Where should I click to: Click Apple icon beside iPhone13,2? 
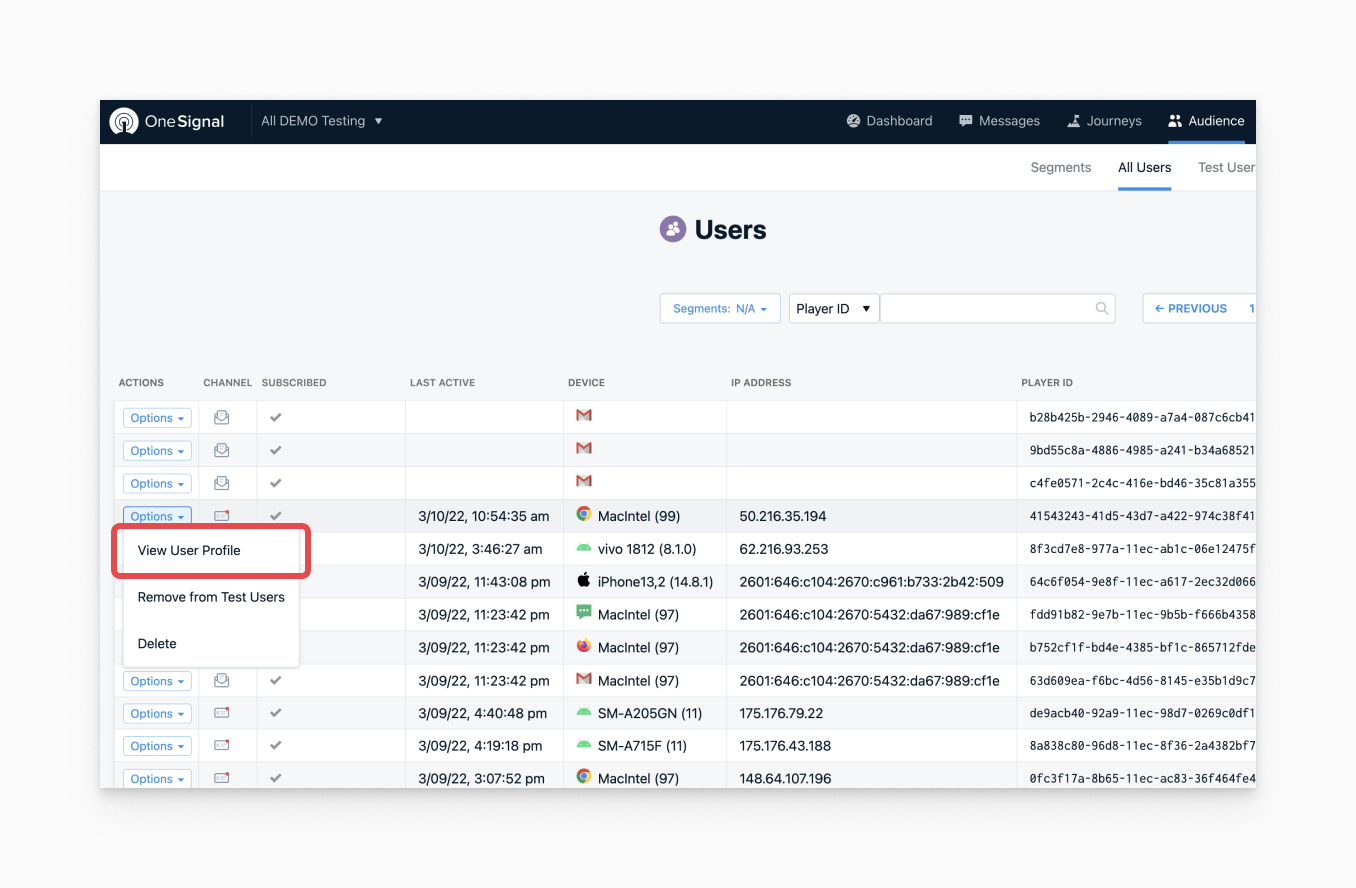584,580
